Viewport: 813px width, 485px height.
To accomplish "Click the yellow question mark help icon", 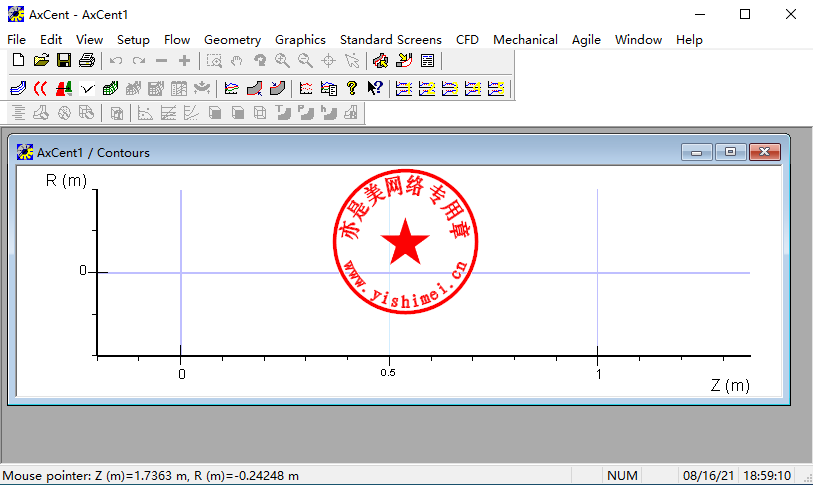I will click(x=352, y=88).
